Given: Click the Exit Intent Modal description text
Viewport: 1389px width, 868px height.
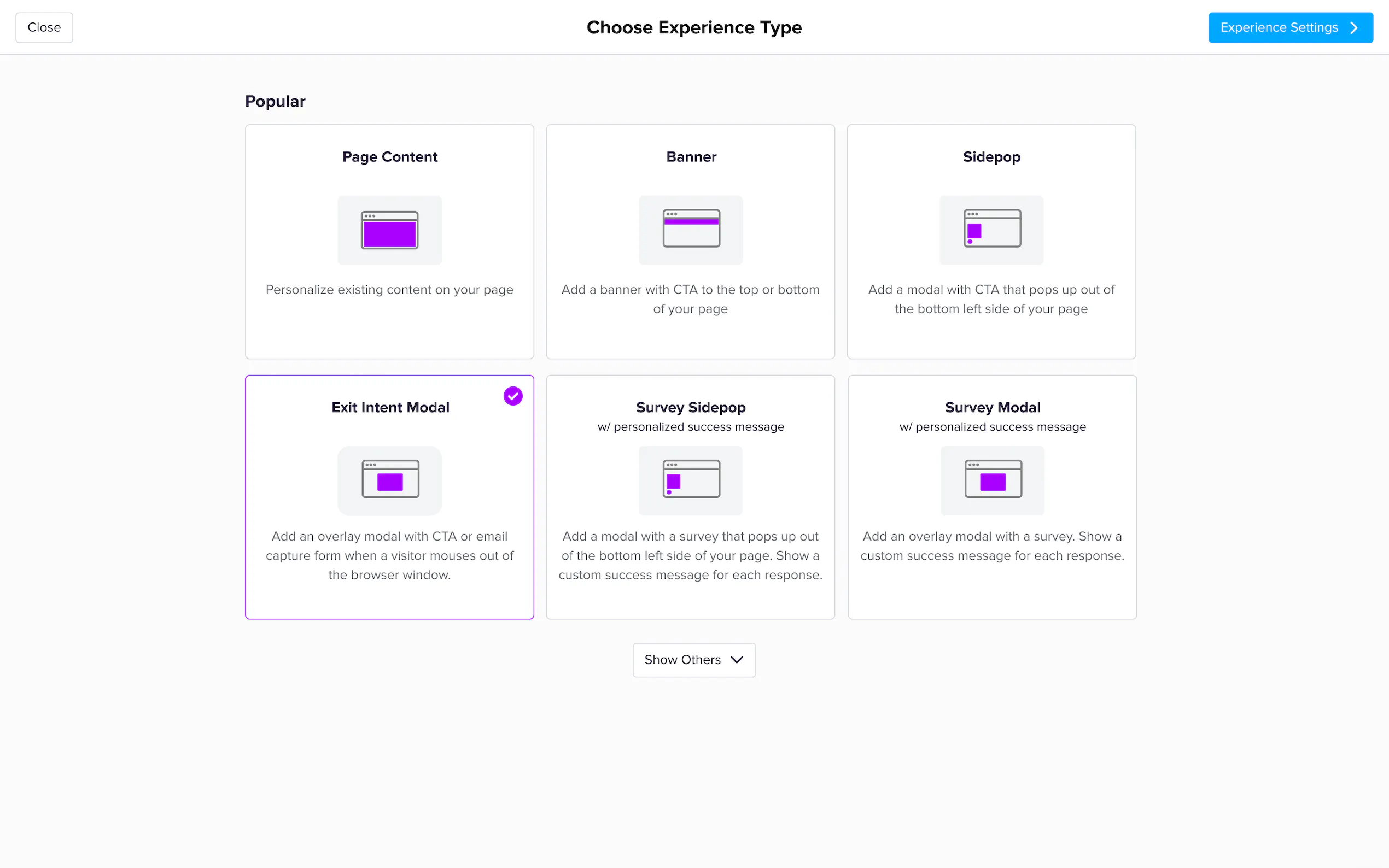Looking at the screenshot, I should click(x=389, y=555).
